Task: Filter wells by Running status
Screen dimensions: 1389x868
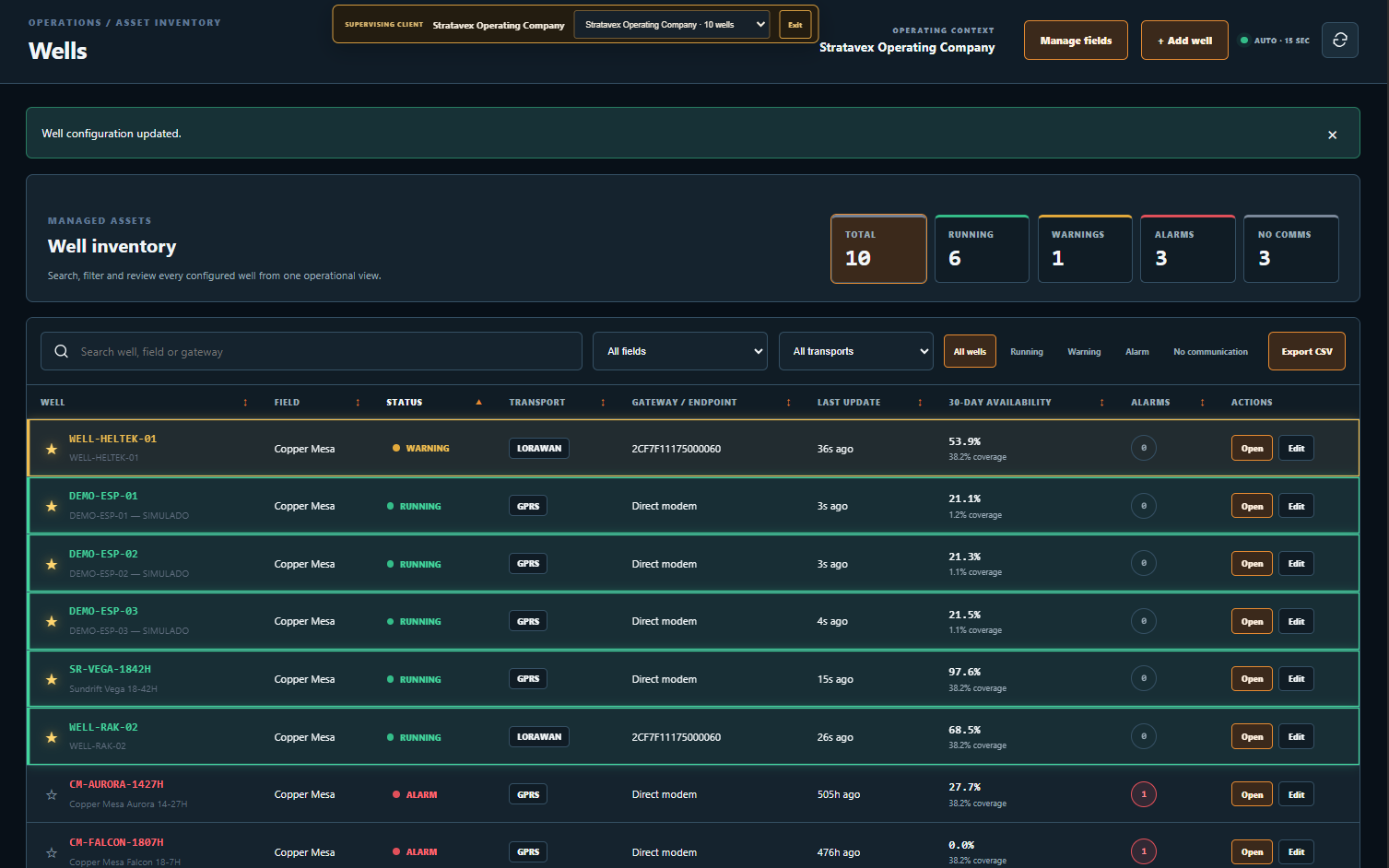Action: click(1027, 351)
